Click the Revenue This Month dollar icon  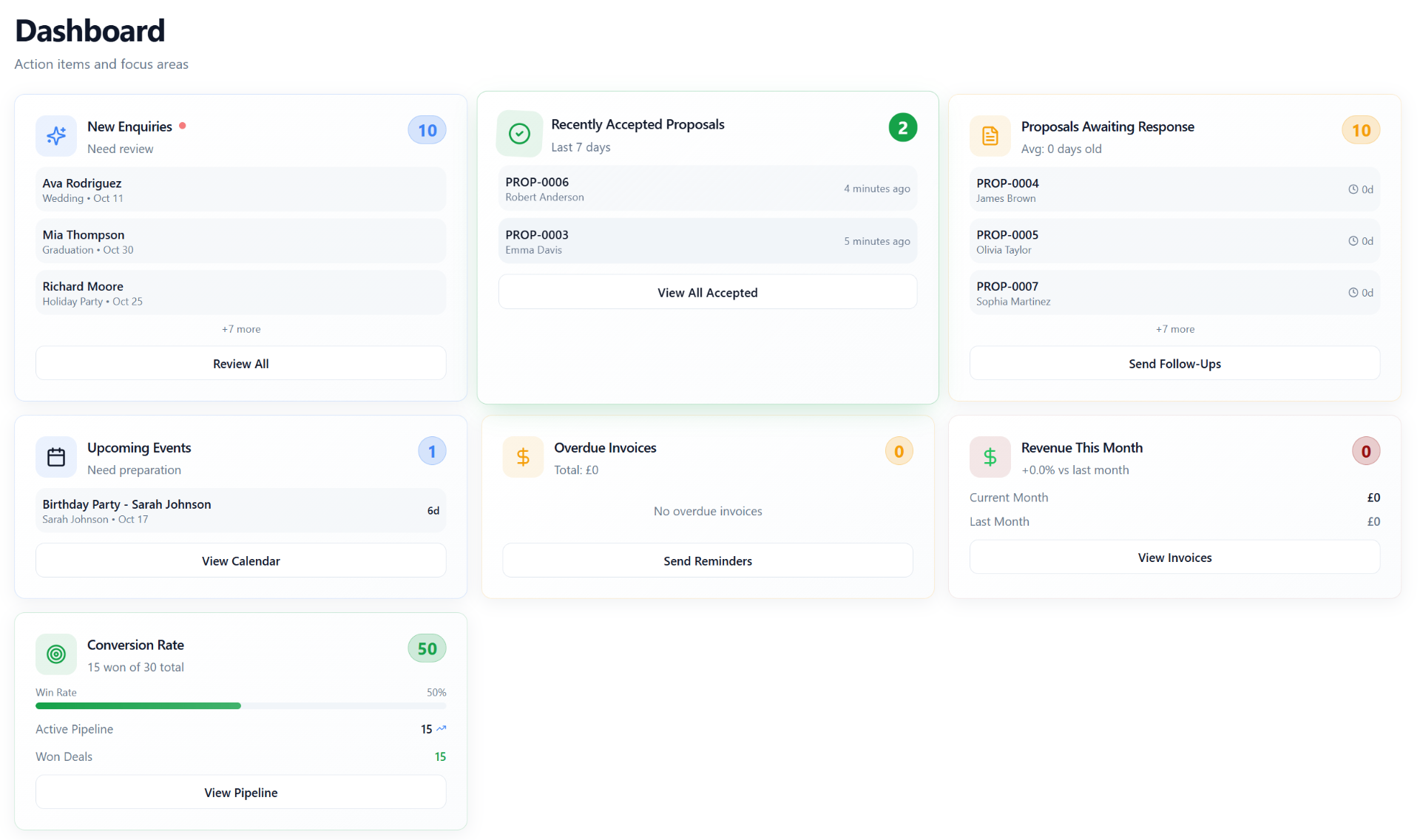tap(990, 457)
